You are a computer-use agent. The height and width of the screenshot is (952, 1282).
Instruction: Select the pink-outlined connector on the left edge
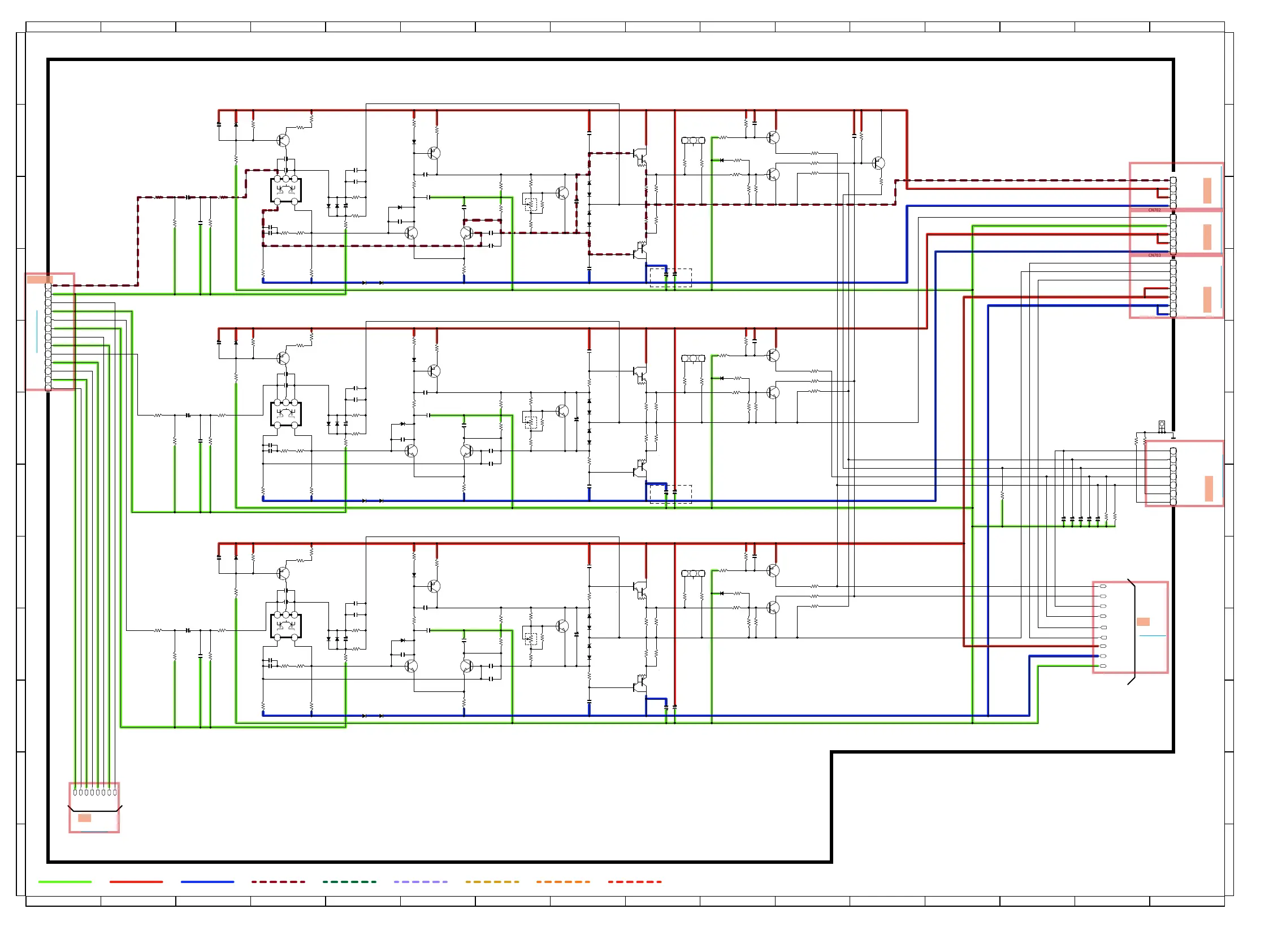tap(50, 331)
